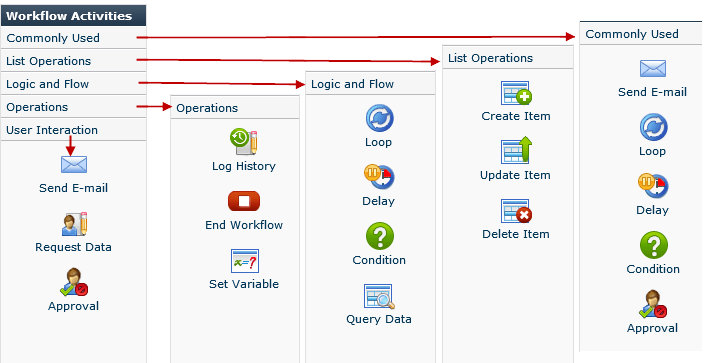705x363 pixels.
Task: Click Approval icon in Commonly Used panel
Action: pos(653,304)
